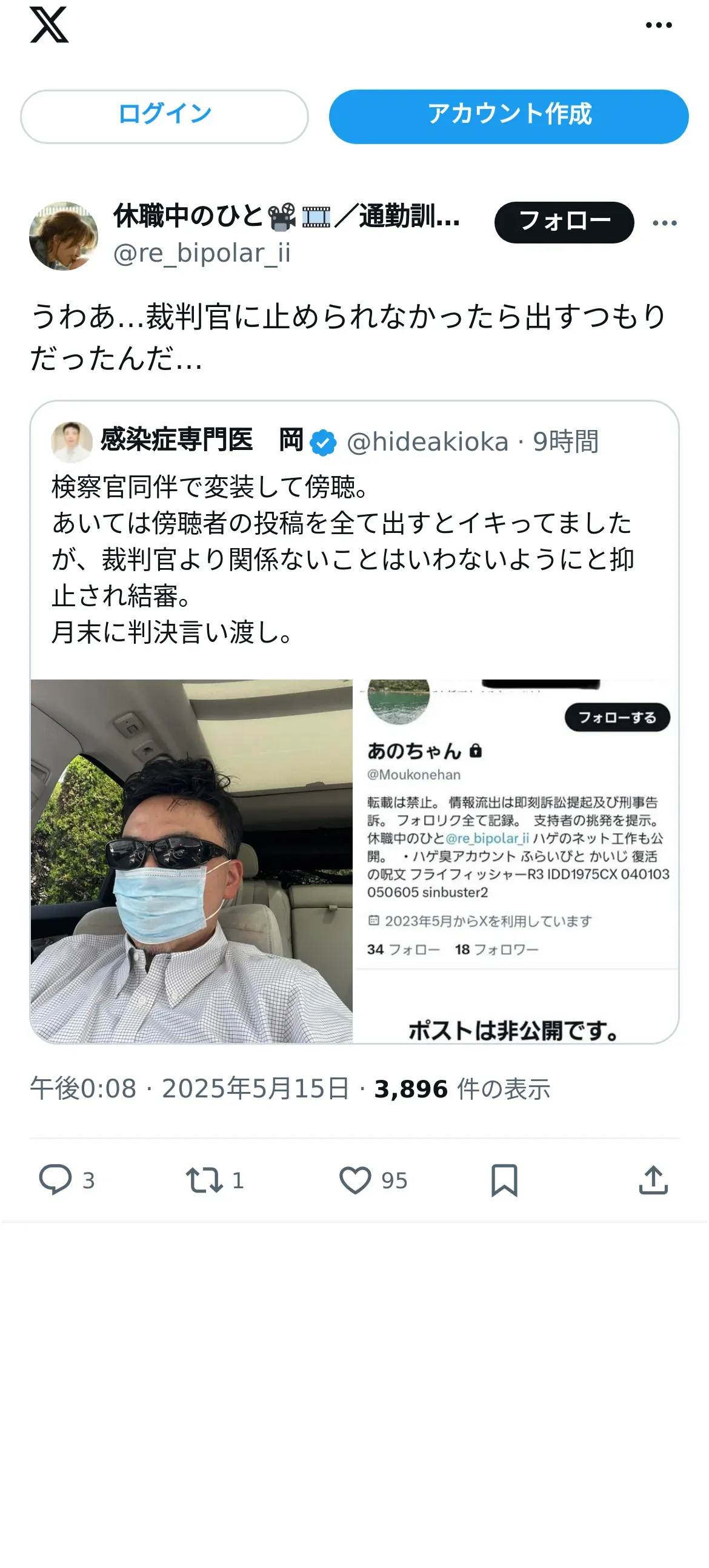Click the X logo icon
This screenshot has height=1568, width=709.
coord(49,25)
